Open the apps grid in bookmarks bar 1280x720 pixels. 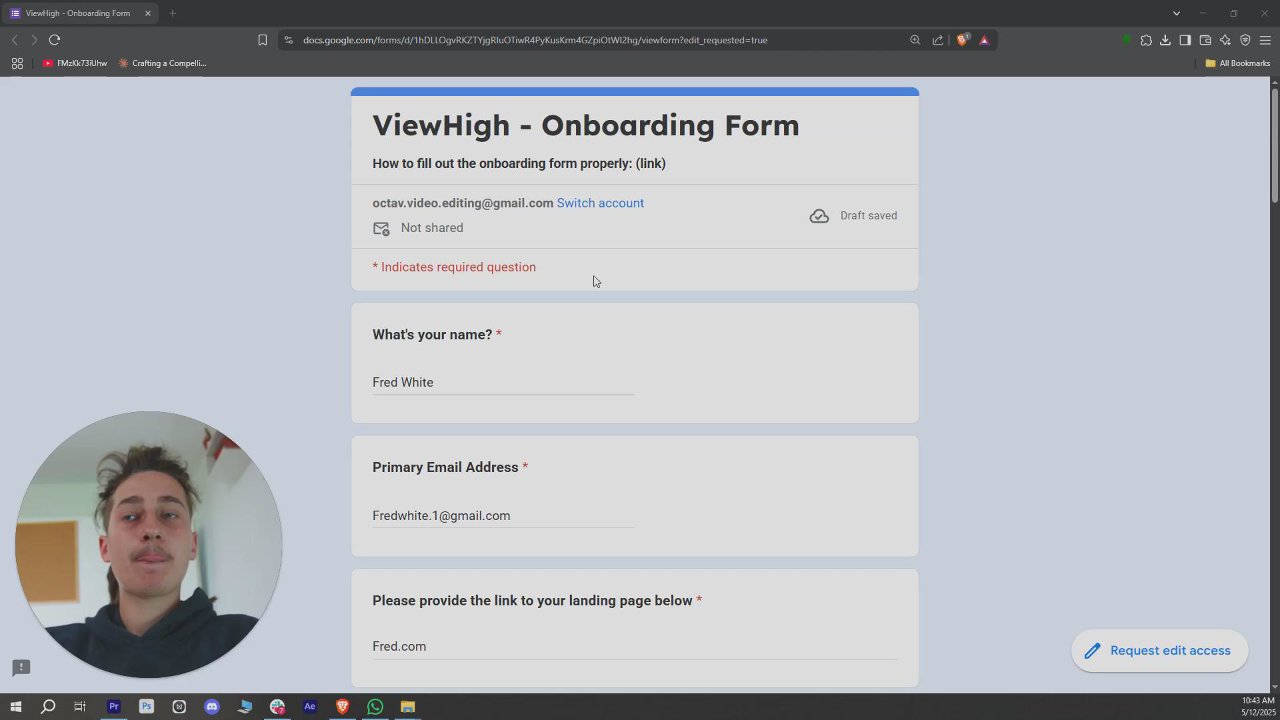coord(17,63)
